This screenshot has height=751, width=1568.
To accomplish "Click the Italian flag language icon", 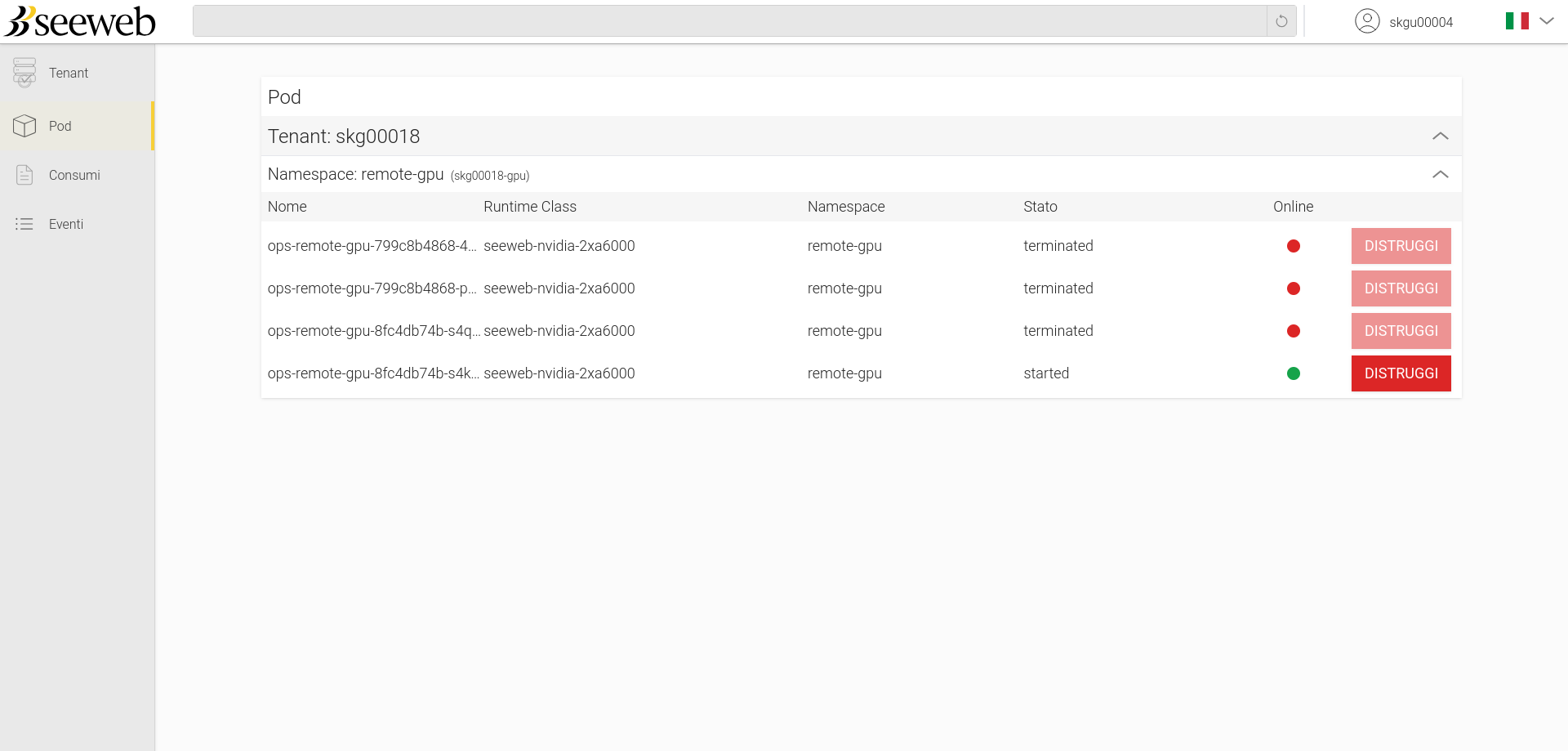I will click(x=1517, y=21).
